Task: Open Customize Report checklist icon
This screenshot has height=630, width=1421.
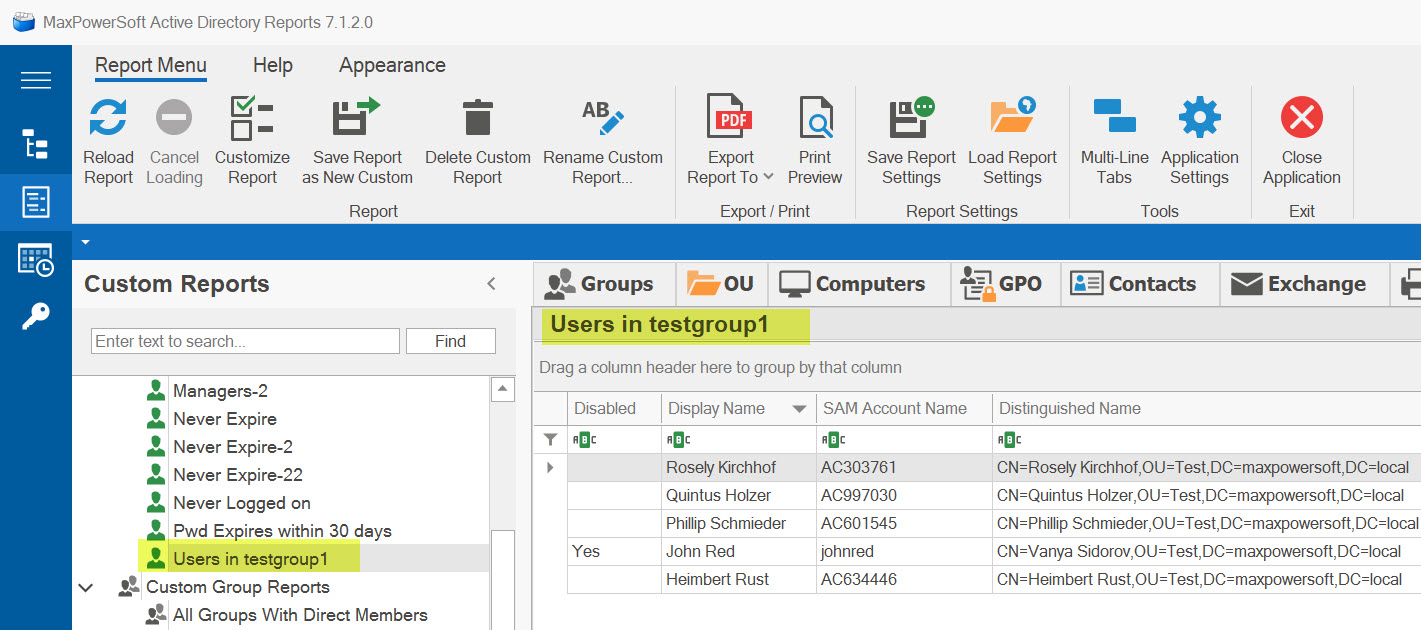Action: [252, 118]
